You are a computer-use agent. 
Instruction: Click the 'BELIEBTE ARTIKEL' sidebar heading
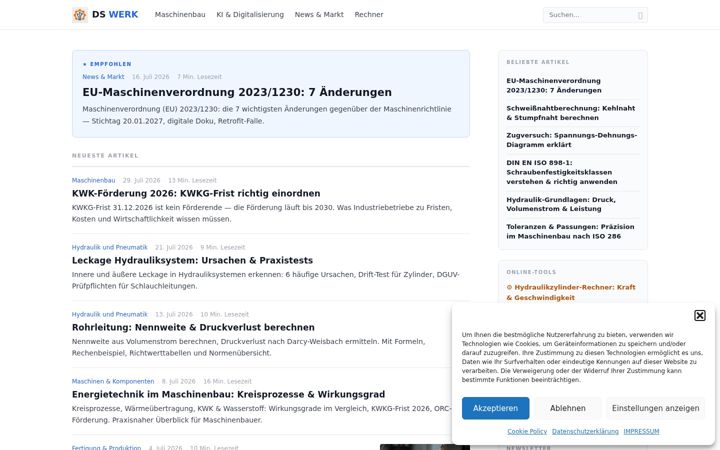(538, 62)
